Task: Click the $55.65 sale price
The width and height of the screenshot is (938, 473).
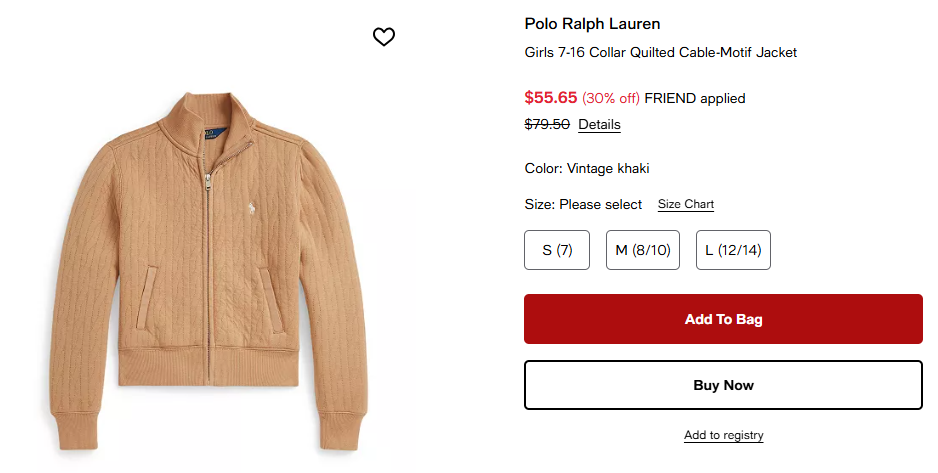Action: (551, 98)
